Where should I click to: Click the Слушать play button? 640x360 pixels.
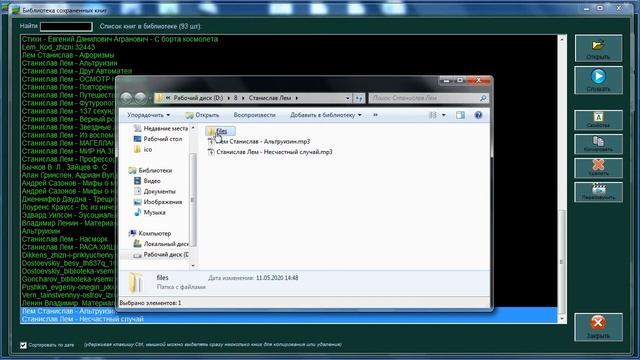[598, 80]
